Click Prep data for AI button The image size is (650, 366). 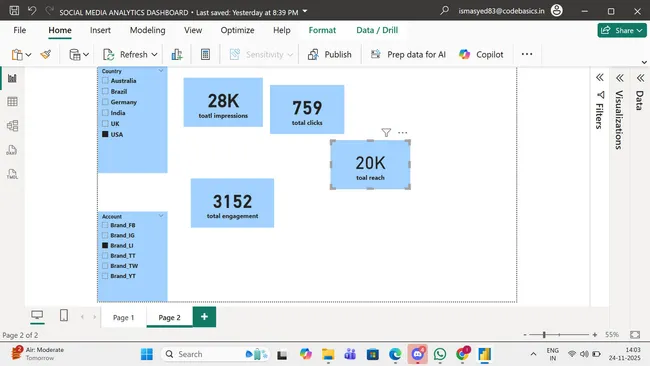click(x=408, y=54)
